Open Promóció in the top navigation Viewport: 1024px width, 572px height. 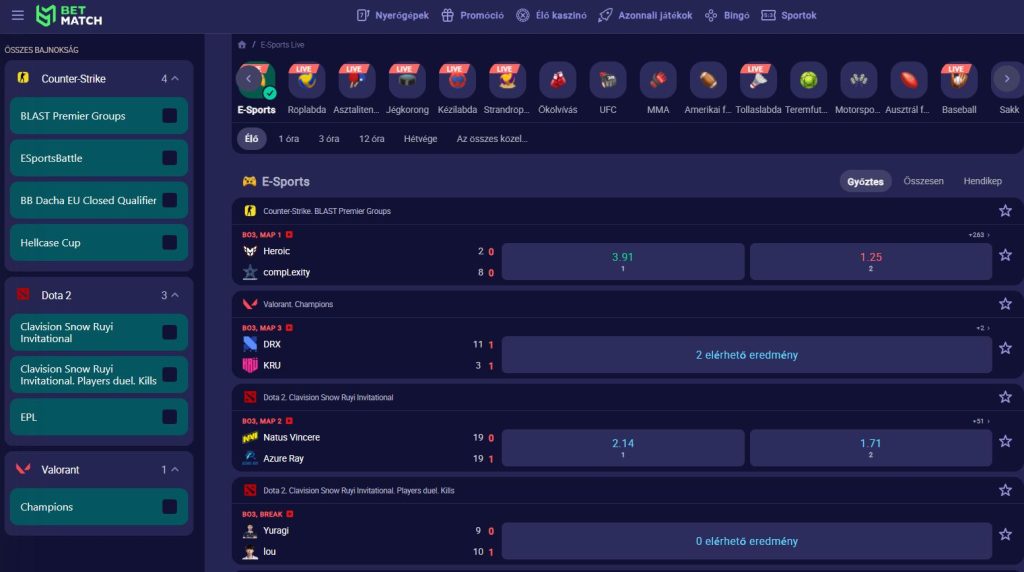coord(472,15)
